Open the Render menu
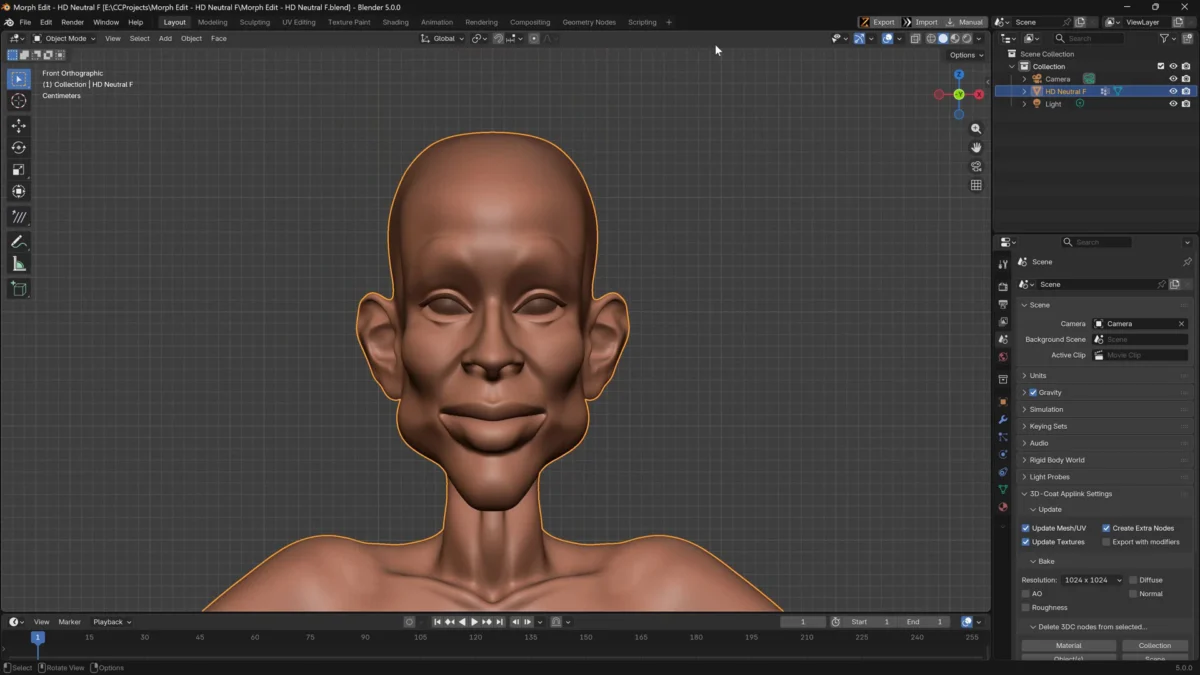 pyautogui.click(x=72, y=22)
